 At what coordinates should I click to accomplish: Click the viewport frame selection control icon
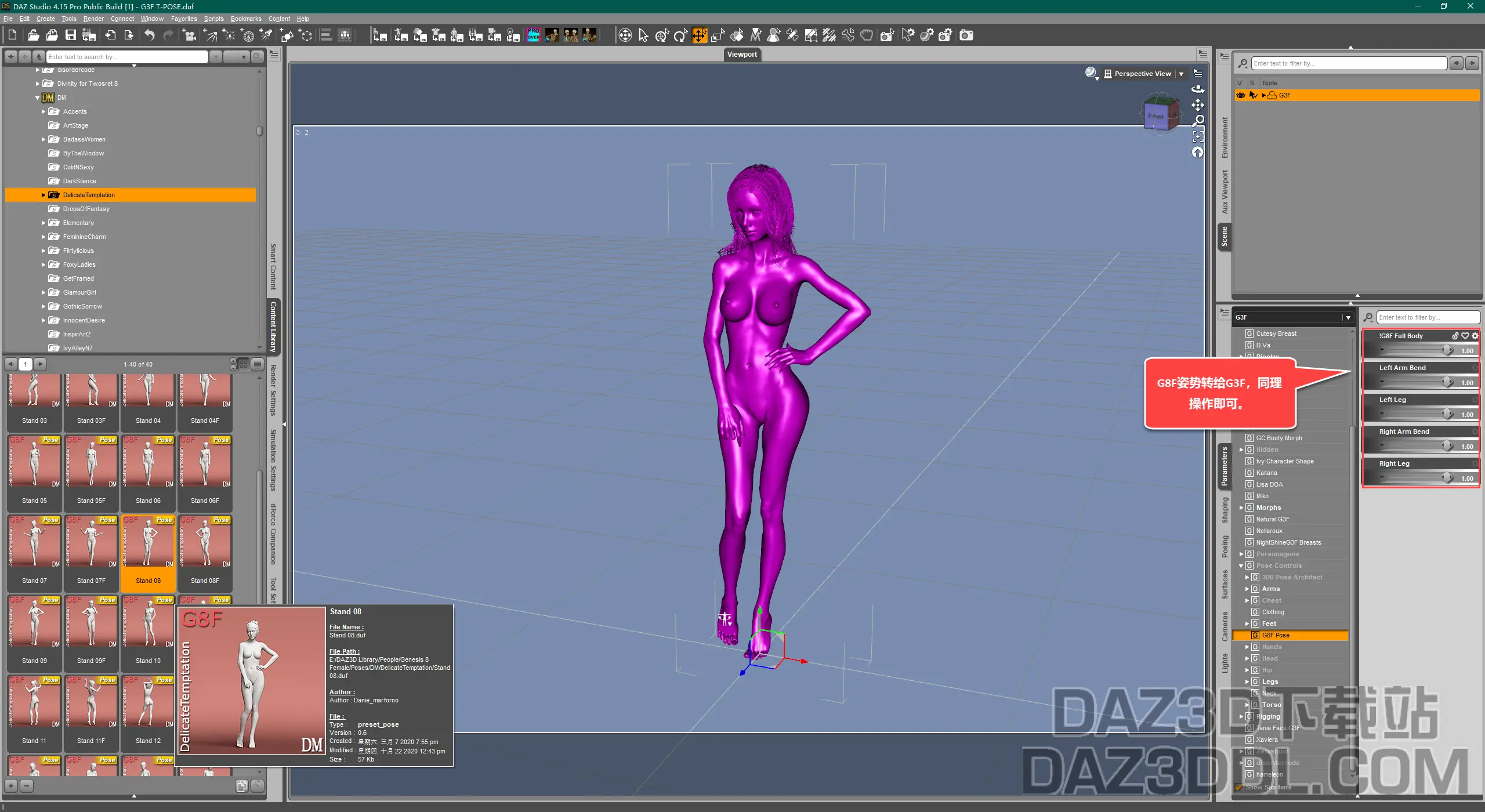[1198, 136]
